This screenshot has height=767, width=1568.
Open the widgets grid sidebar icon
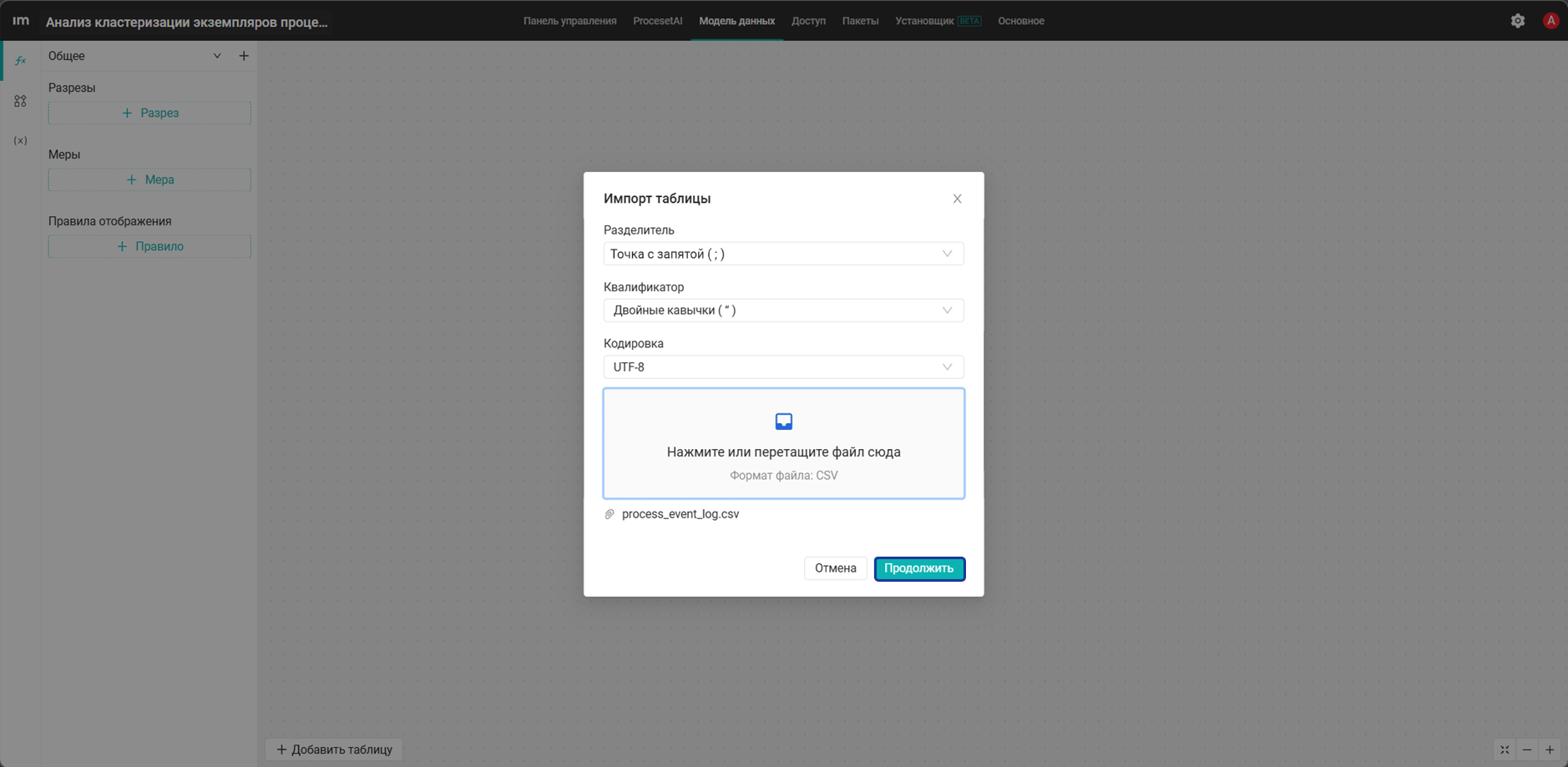tap(20, 101)
